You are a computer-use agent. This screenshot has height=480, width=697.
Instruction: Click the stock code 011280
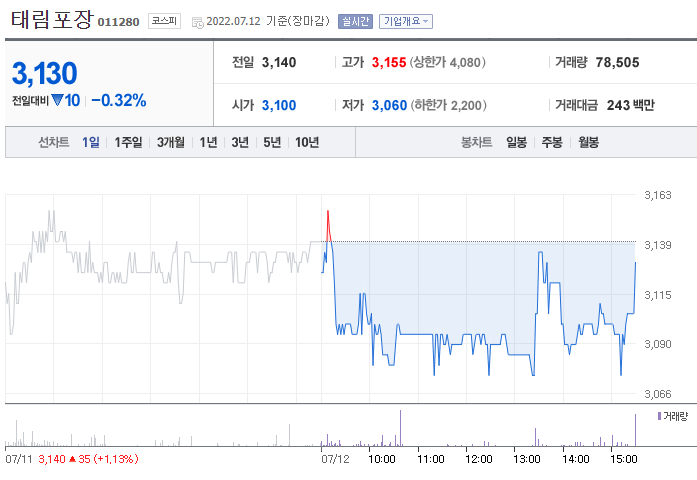[x=118, y=22]
